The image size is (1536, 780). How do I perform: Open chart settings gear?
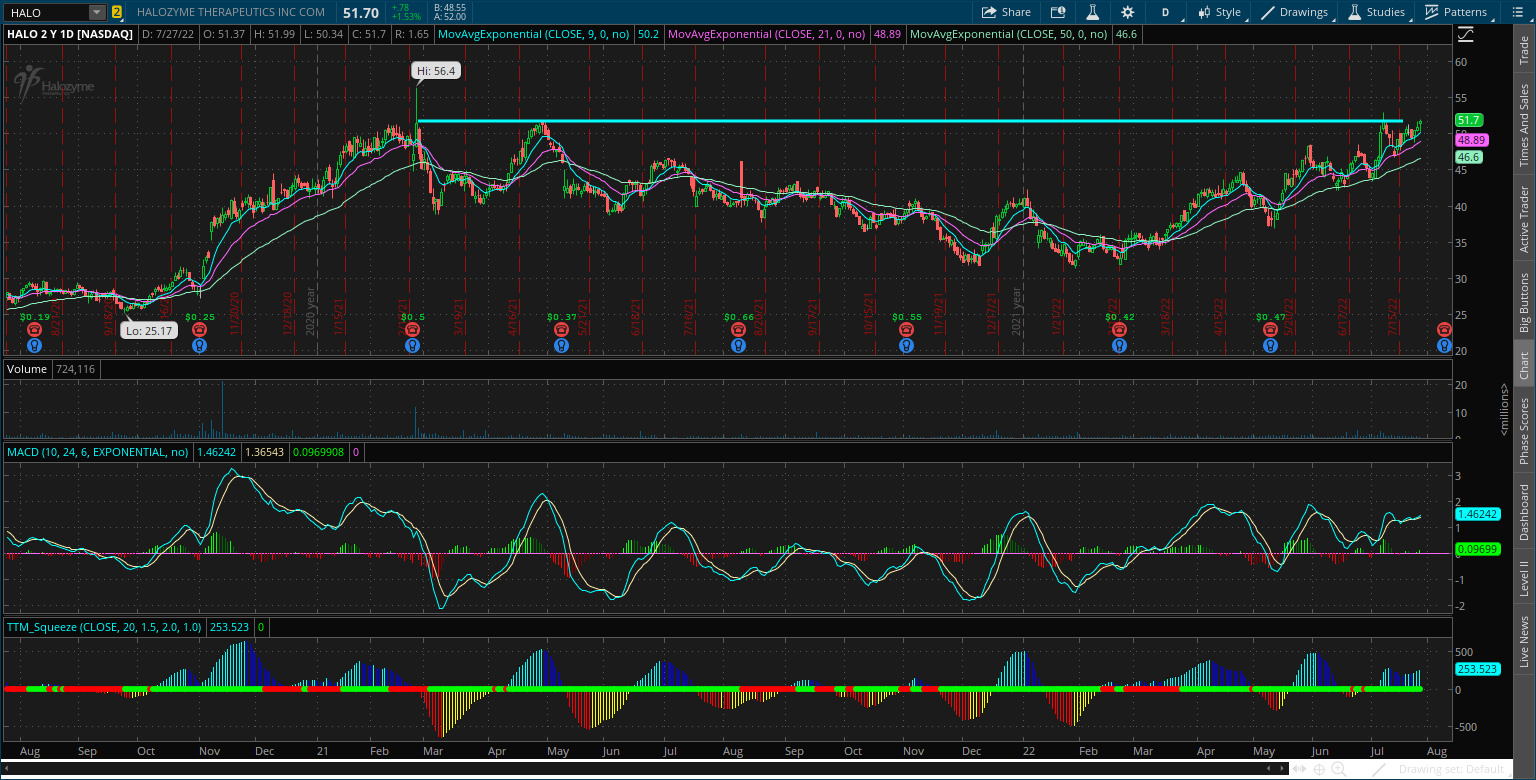click(x=1128, y=12)
